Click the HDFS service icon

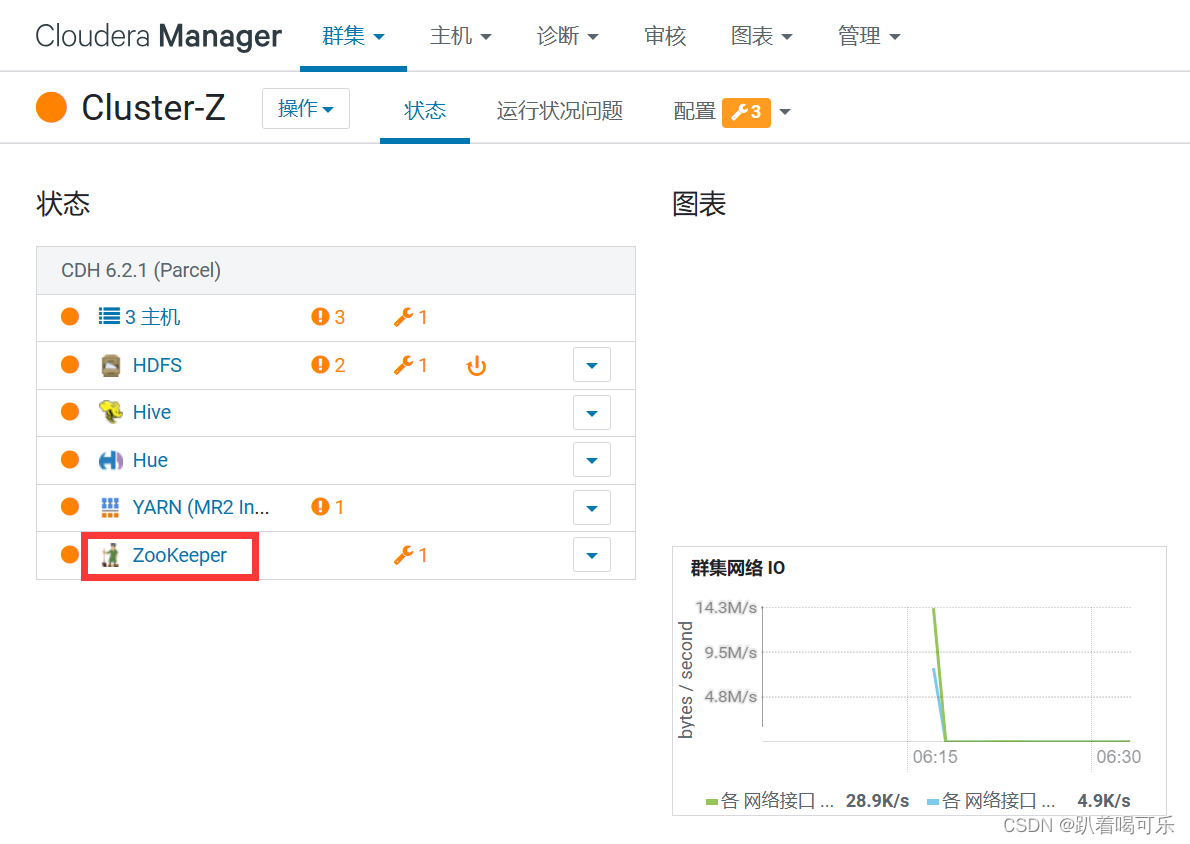pyautogui.click(x=111, y=365)
